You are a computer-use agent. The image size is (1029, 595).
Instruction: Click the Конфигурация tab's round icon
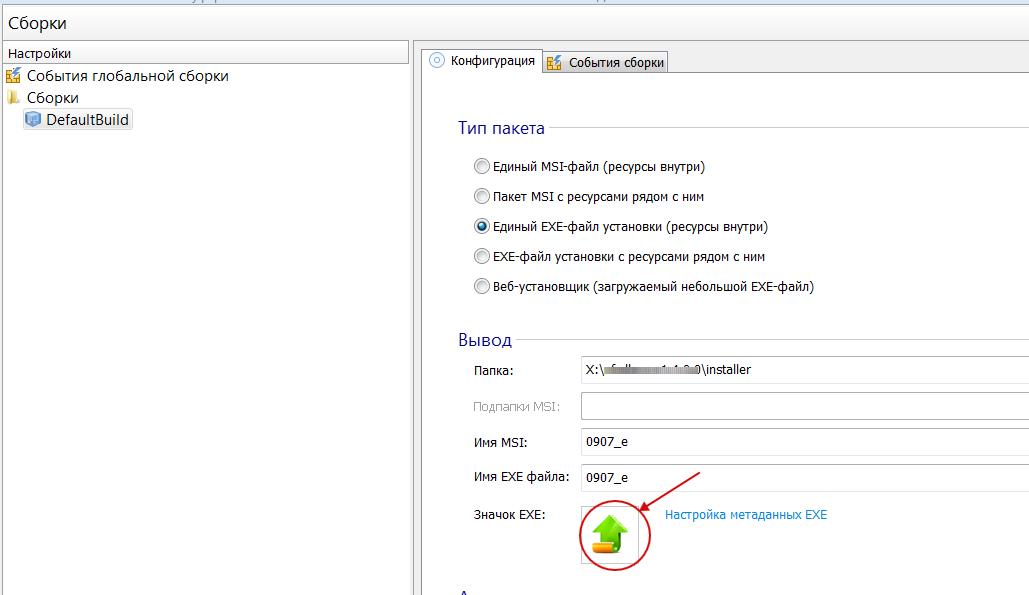point(436,61)
